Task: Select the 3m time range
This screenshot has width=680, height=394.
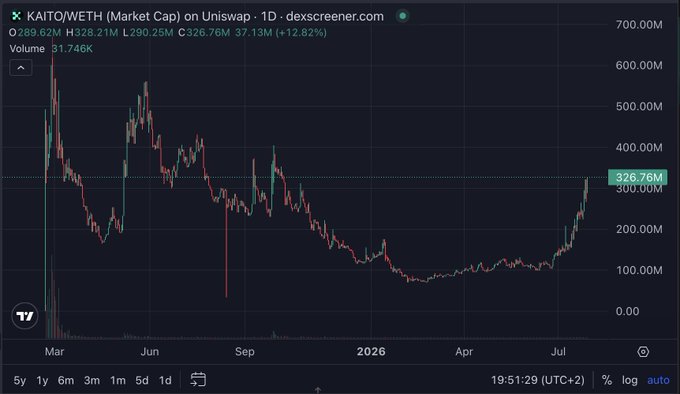Action: click(92, 381)
